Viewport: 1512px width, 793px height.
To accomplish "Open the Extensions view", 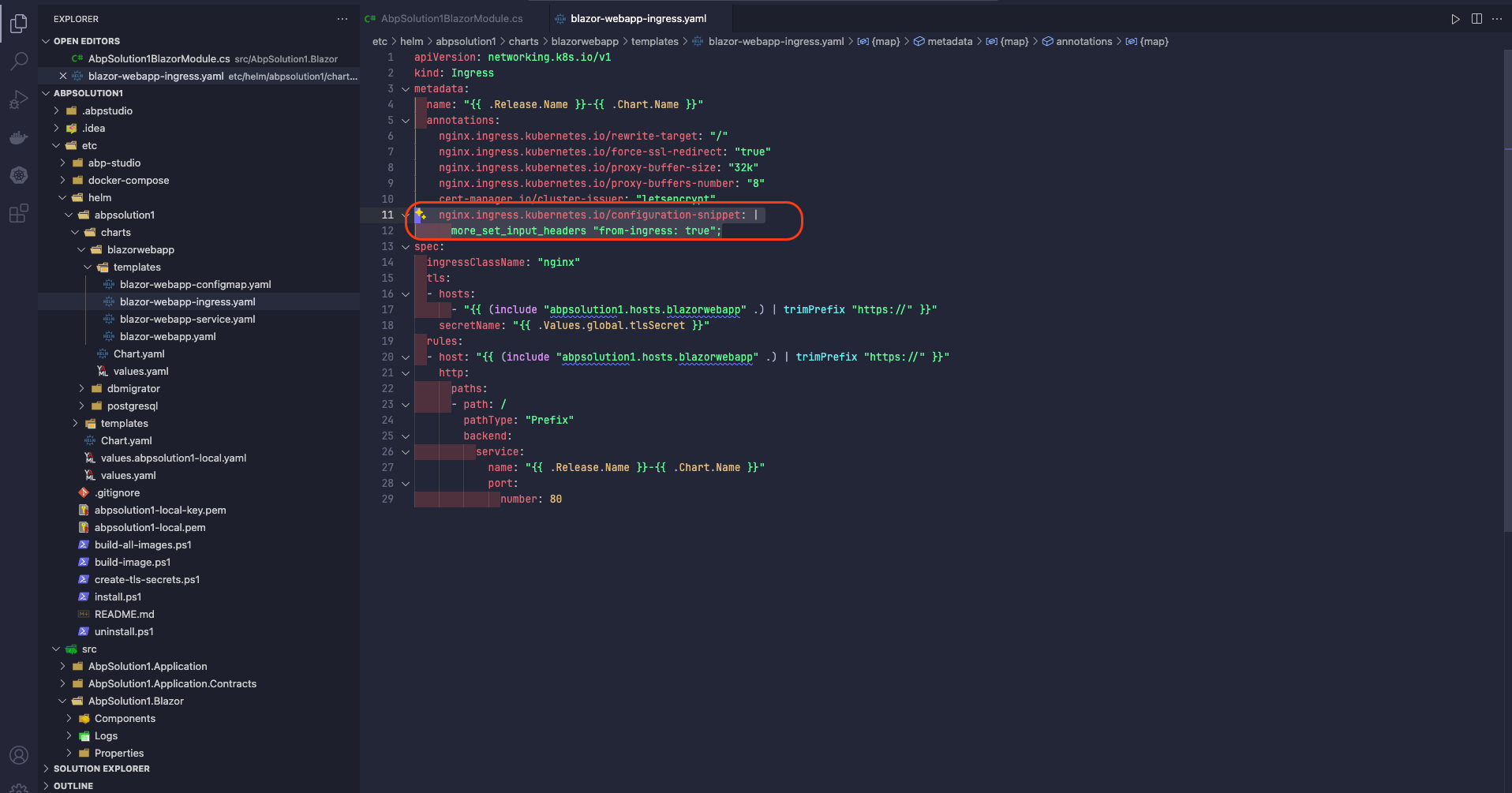I will [19, 213].
